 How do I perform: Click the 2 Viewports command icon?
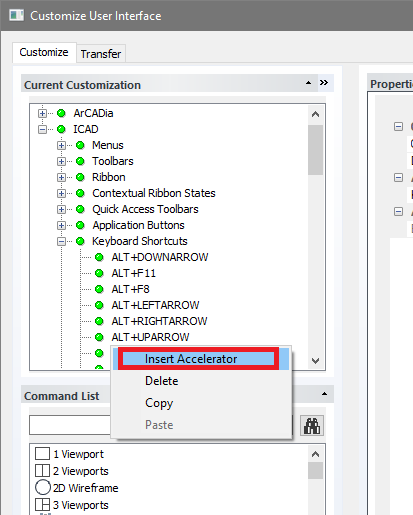[x=42, y=471]
